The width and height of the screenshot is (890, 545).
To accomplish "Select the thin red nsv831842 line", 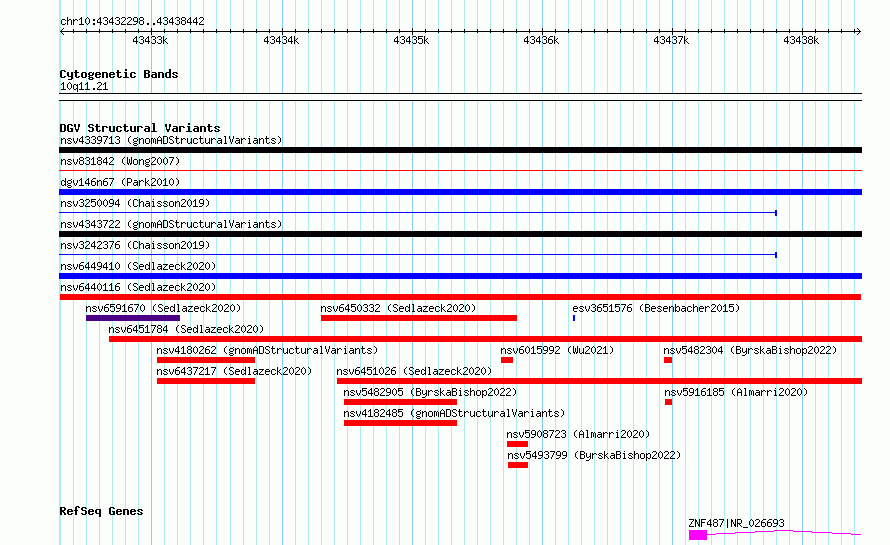I will tap(460, 170).
